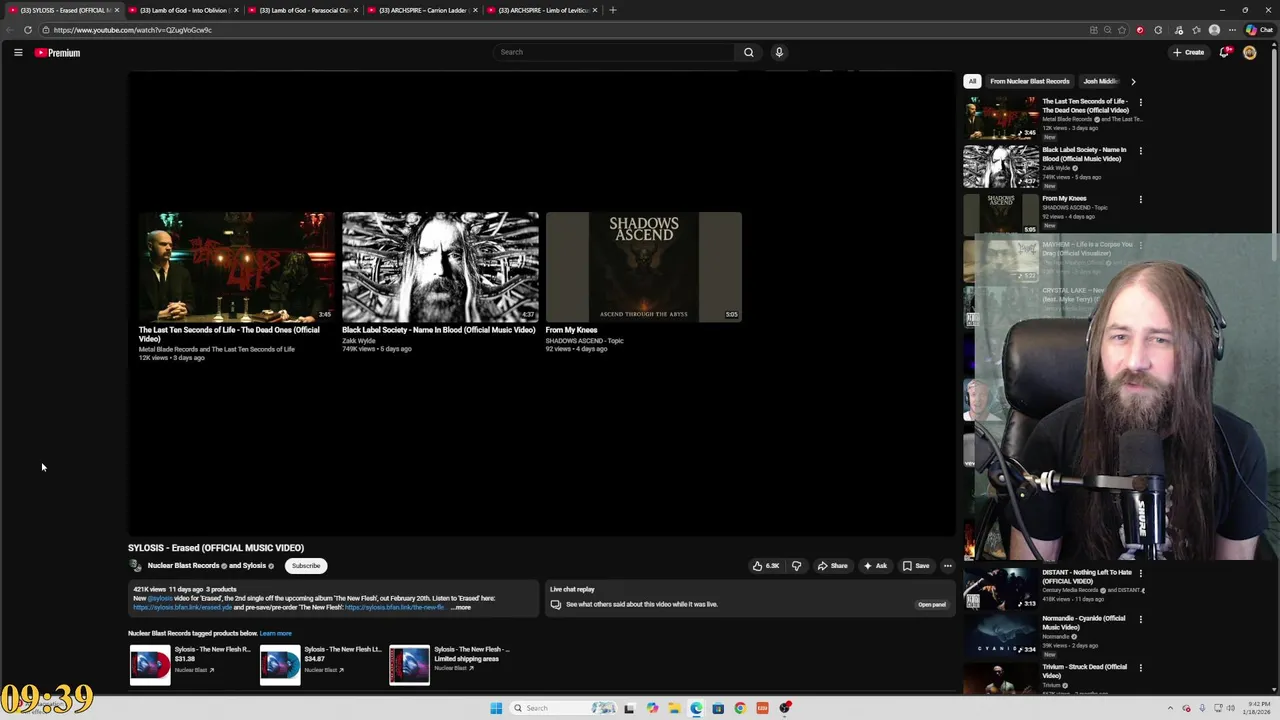Play endscreen Black Label Society video
Screen dimensions: 1280x720
pos(440,267)
